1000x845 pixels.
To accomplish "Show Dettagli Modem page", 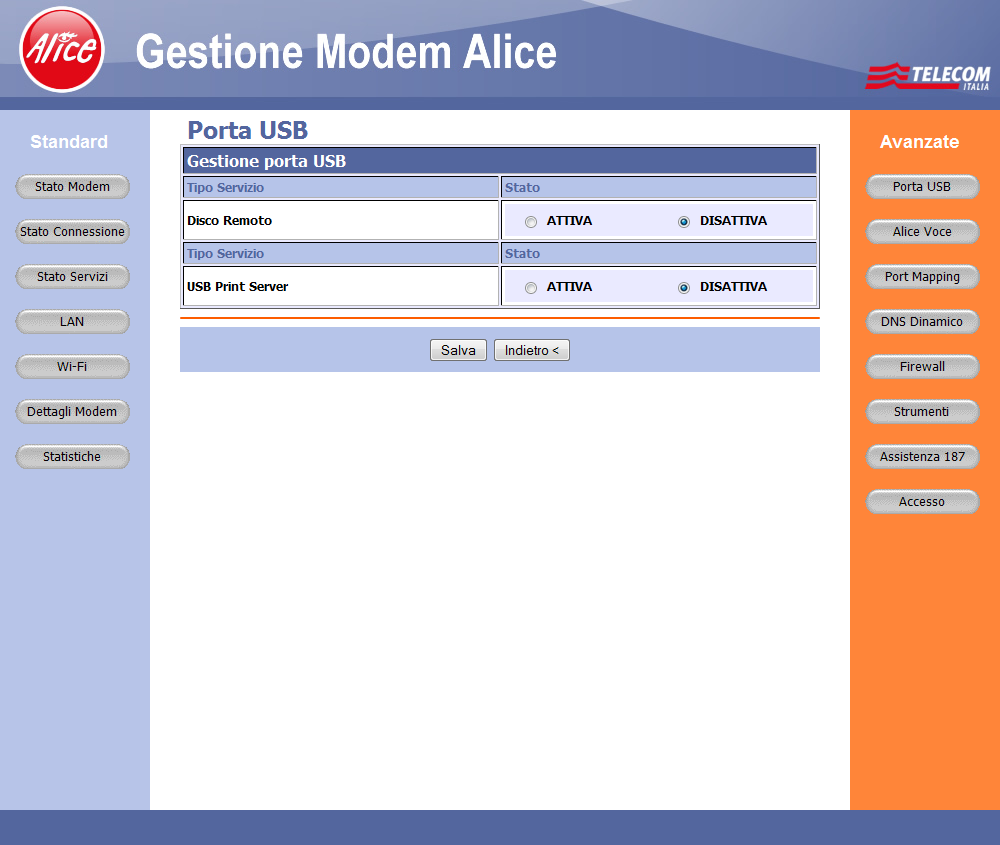I will click(72, 412).
